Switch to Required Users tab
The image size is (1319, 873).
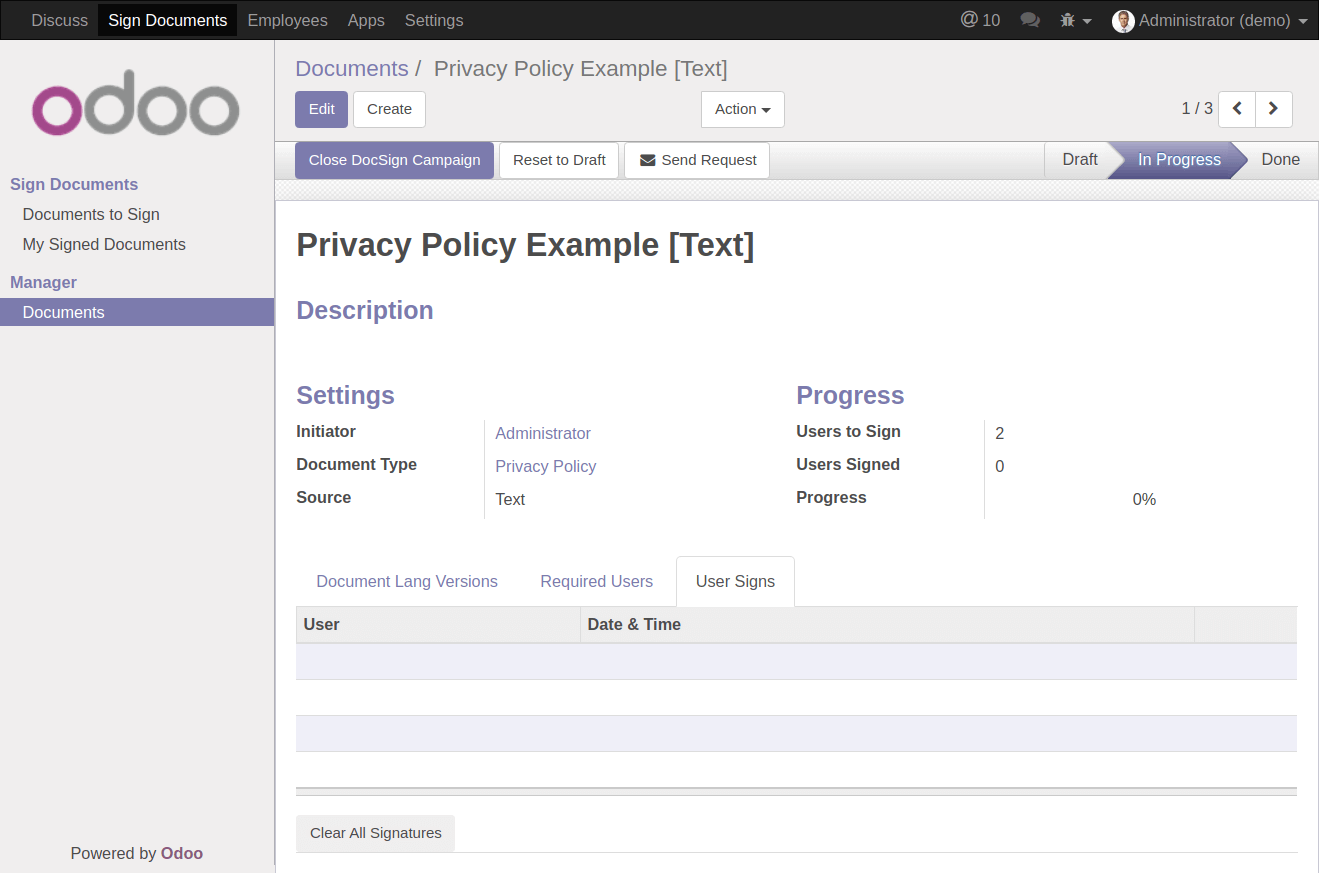click(x=596, y=581)
